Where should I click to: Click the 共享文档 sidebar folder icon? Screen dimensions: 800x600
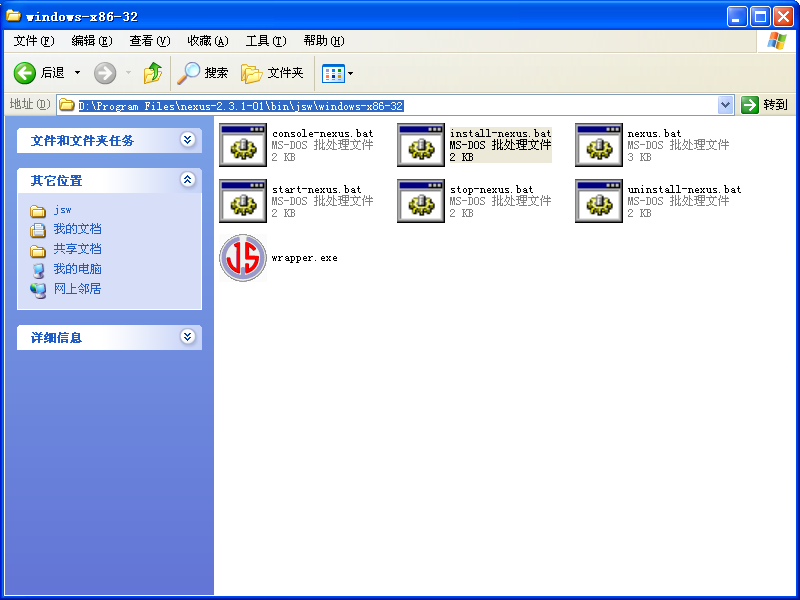coord(38,251)
